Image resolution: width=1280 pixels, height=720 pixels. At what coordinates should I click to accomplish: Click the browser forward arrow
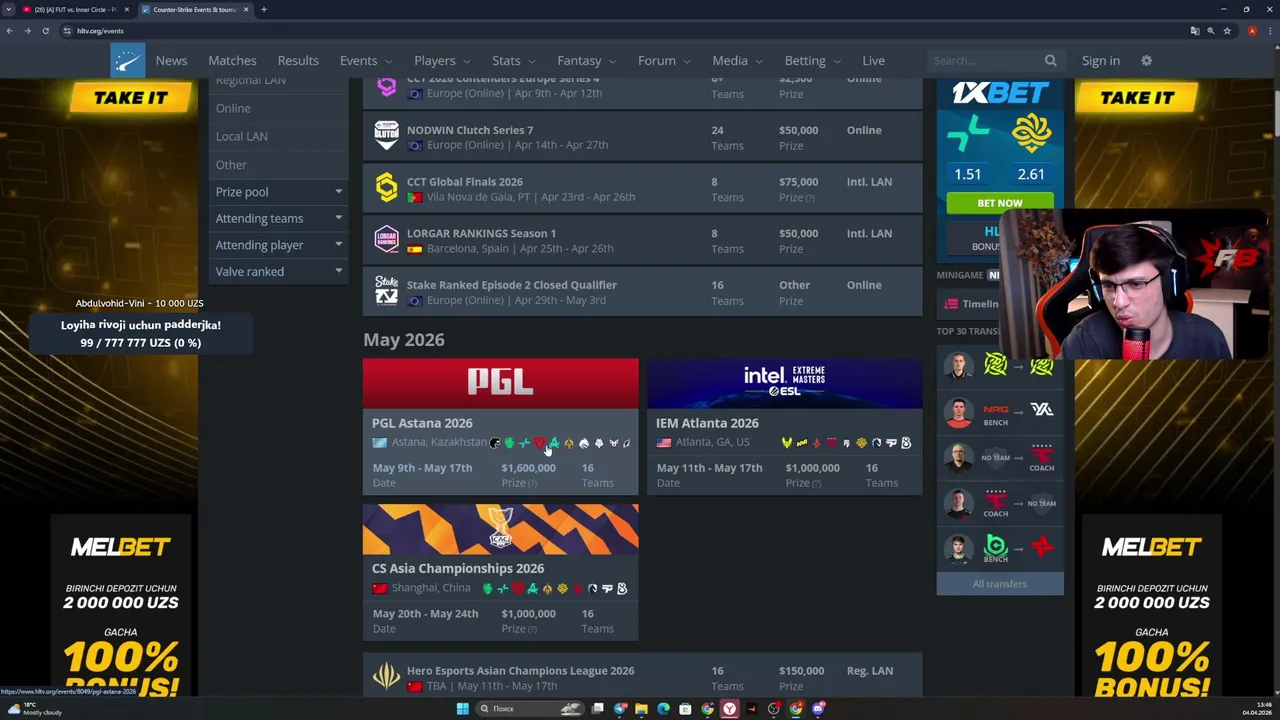(27, 31)
